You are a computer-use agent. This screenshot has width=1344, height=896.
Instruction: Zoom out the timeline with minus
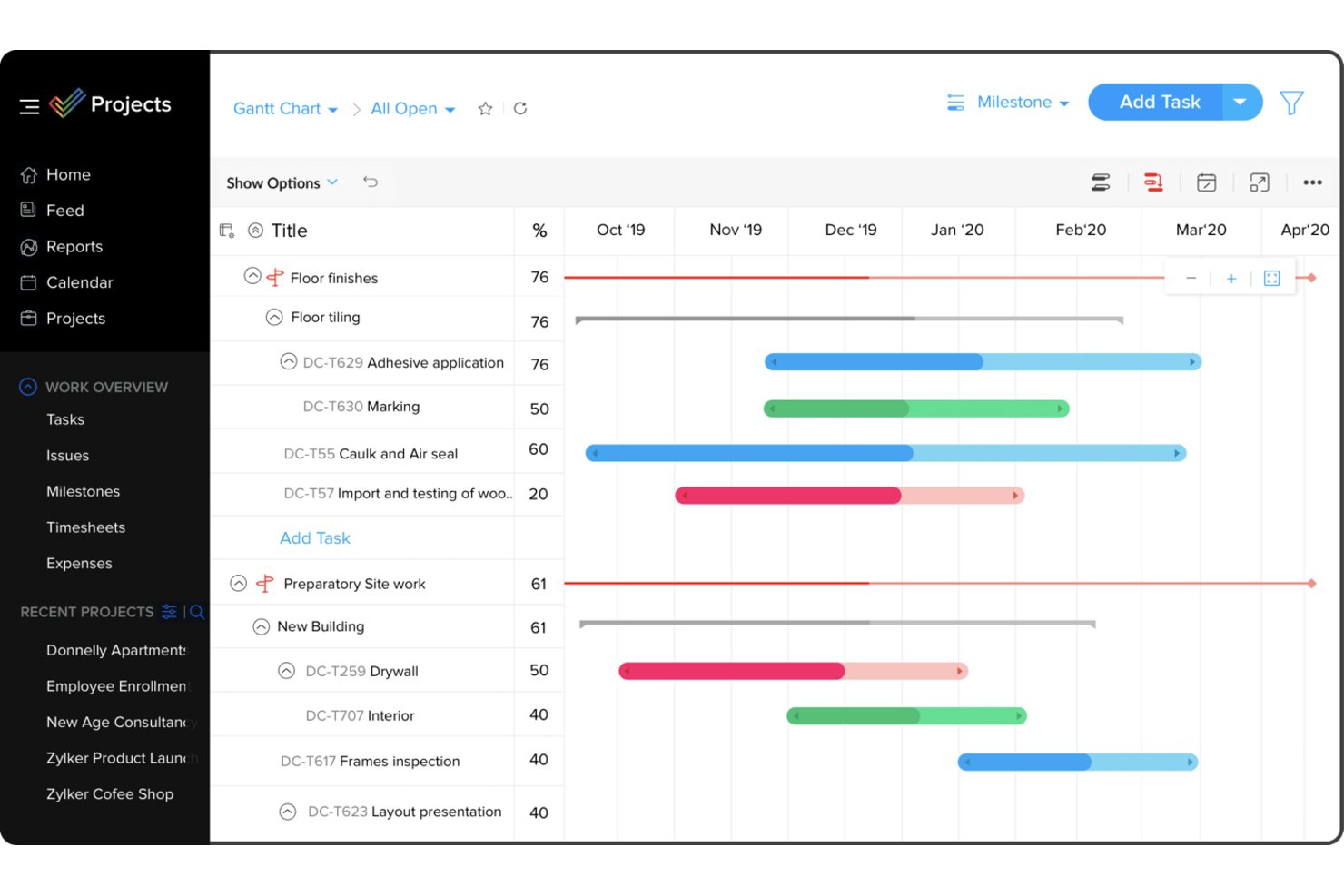coord(1191,279)
